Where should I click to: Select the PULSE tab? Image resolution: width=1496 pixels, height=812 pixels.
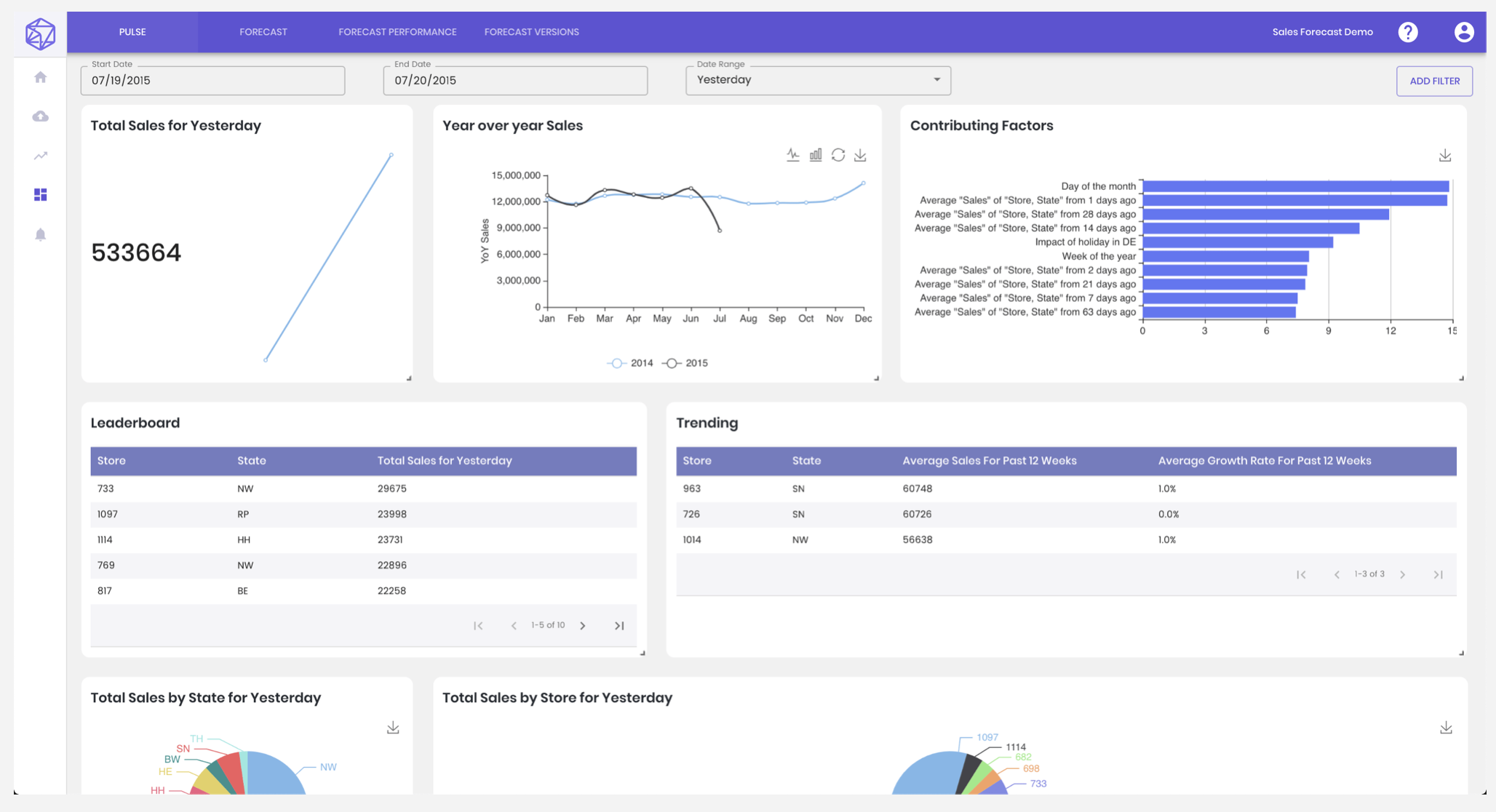(x=132, y=32)
